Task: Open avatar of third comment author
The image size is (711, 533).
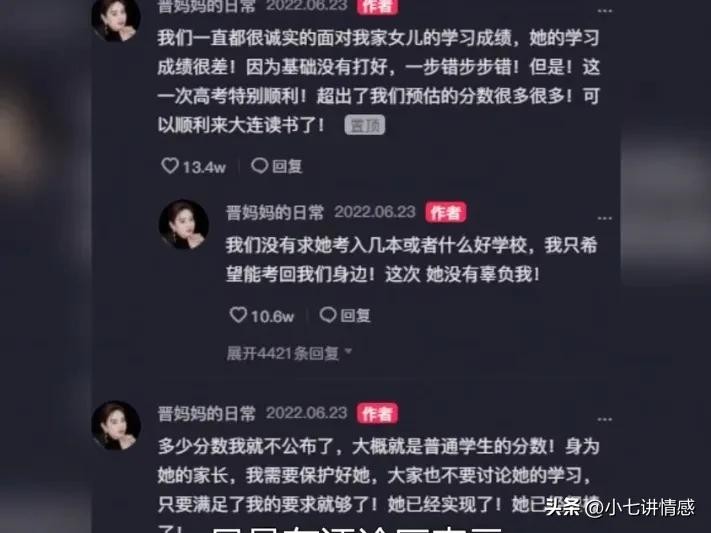Action: click(116, 425)
